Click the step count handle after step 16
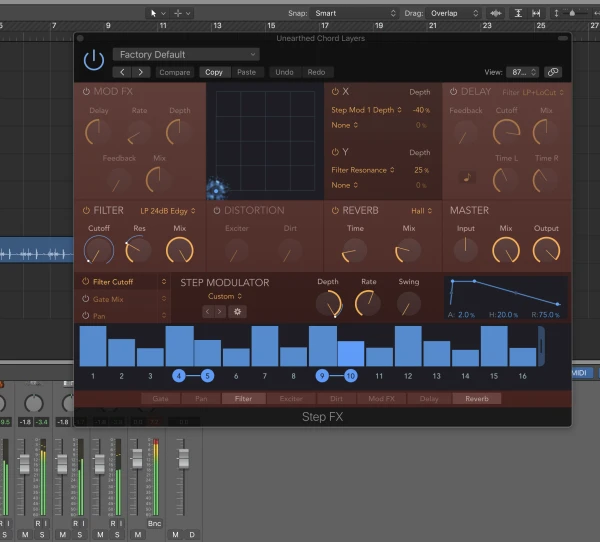 click(x=541, y=346)
